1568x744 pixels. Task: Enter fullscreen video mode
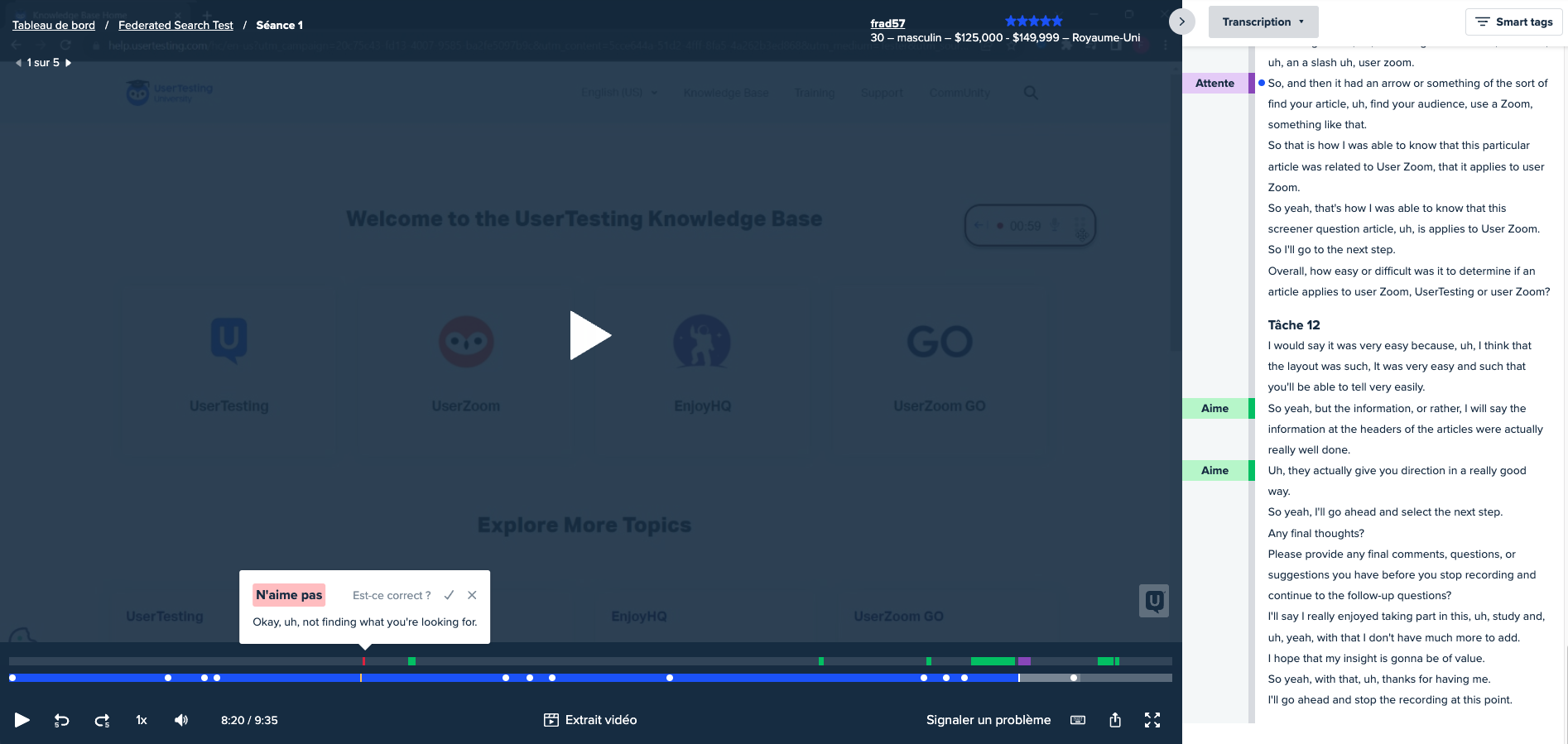click(1152, 720)
